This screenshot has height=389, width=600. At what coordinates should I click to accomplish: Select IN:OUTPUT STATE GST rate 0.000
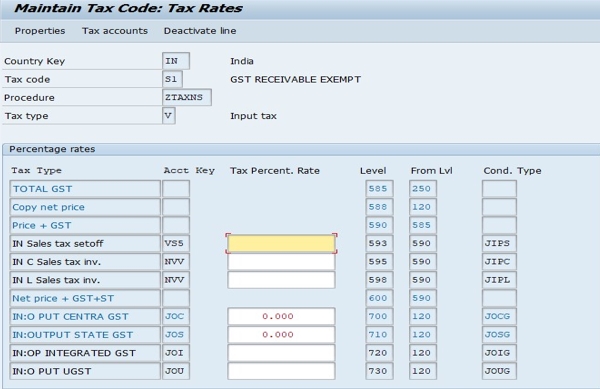tap(281, 335)
